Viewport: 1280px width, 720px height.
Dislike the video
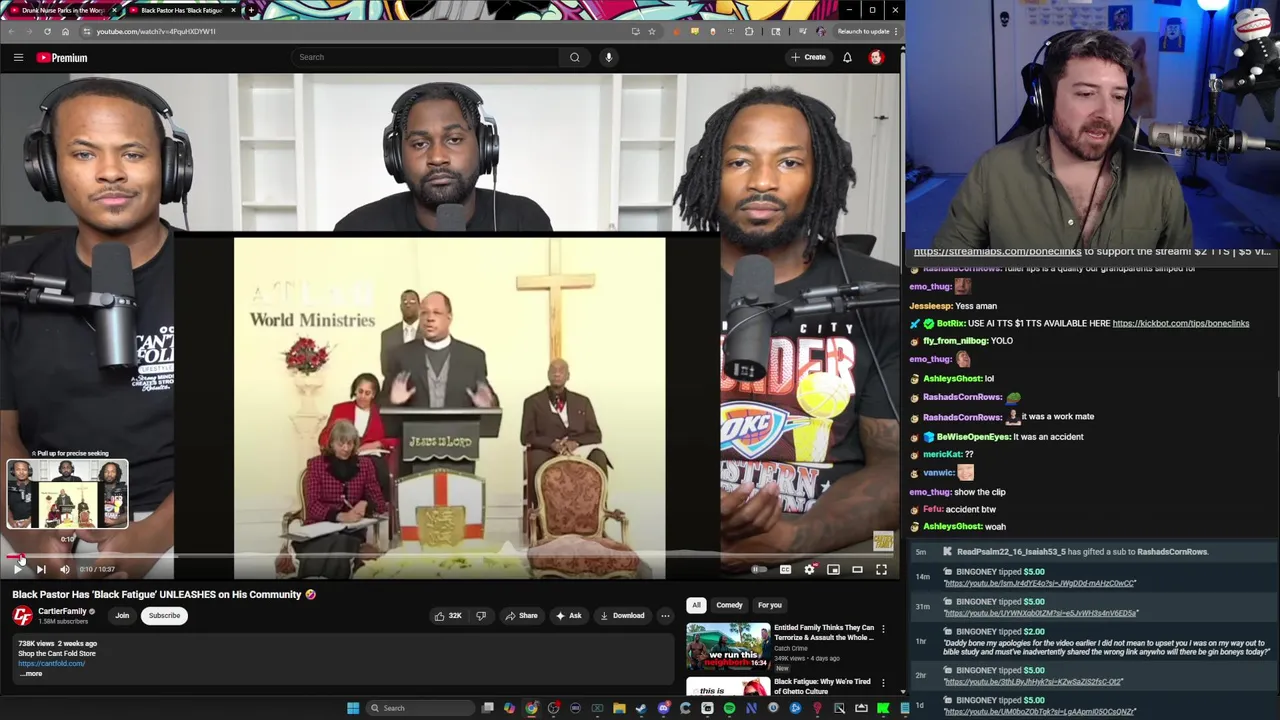coord(480,615)
